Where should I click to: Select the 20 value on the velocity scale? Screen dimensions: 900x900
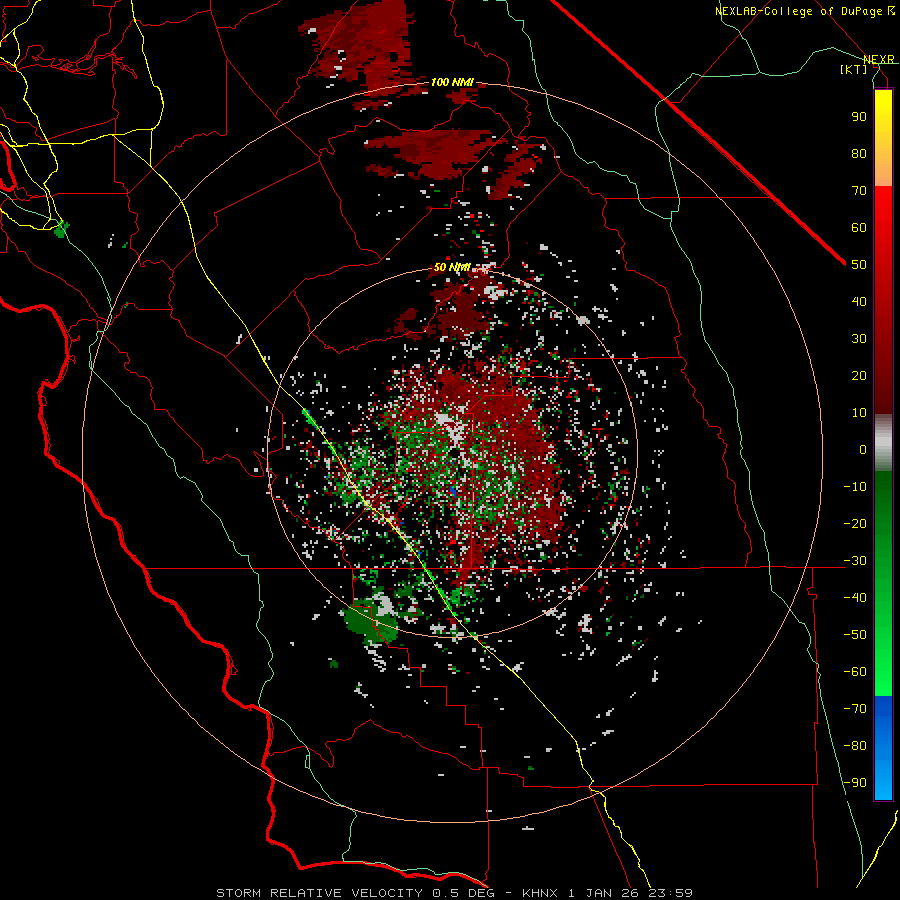(859, 376)
